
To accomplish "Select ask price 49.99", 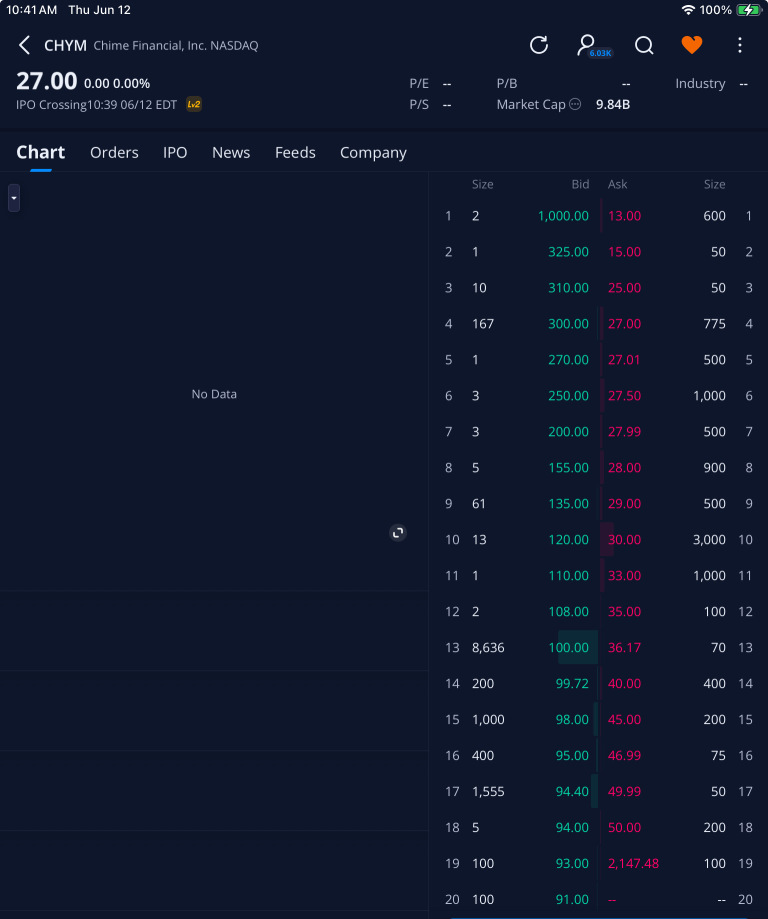I will [624, 792].
